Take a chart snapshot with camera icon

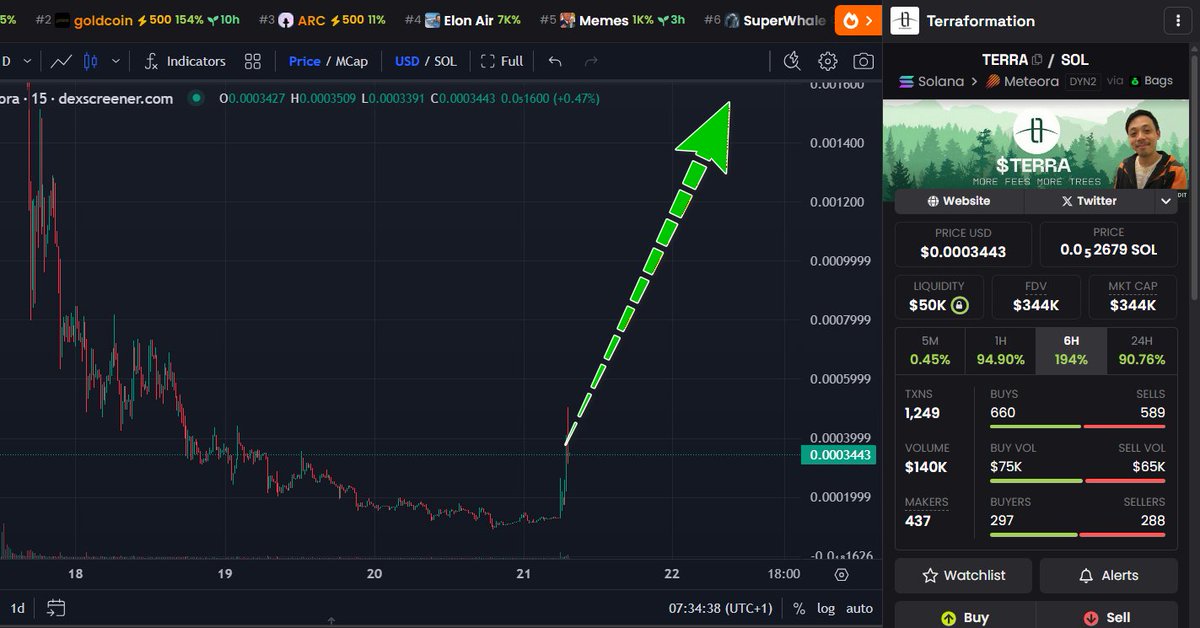click(x=863, y=61)
